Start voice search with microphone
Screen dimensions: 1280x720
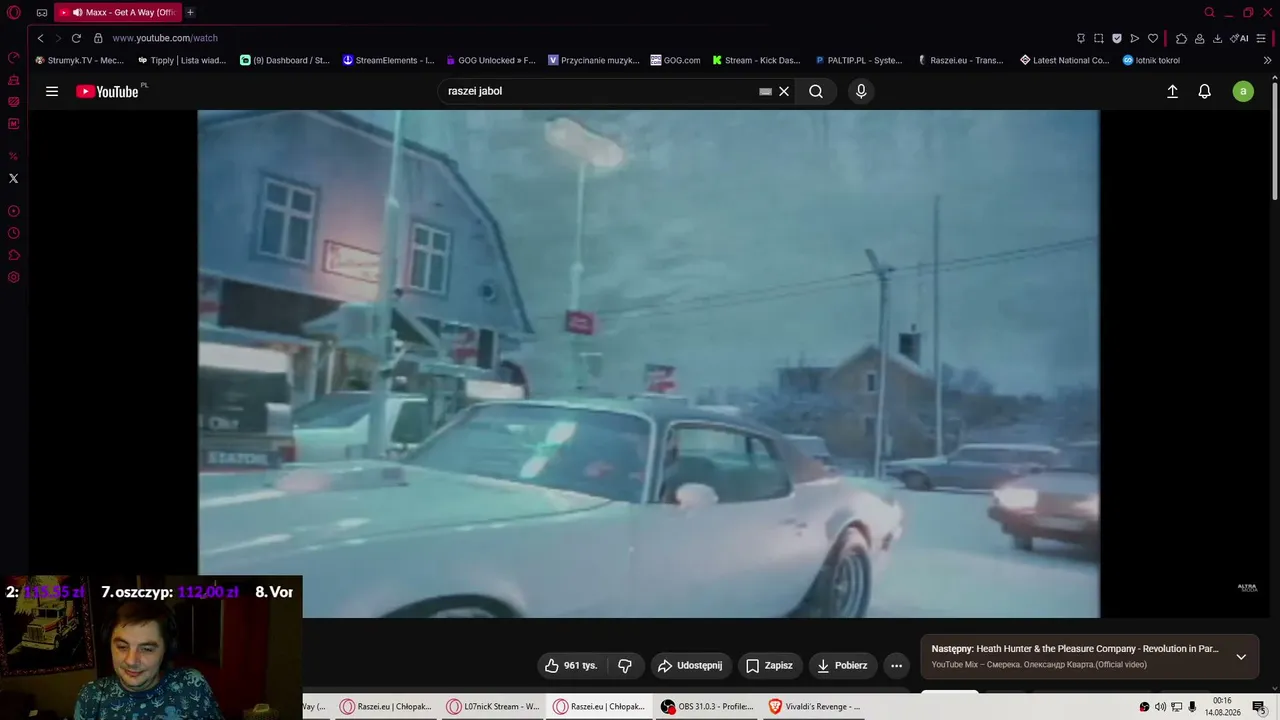click(x=861, y=91)
